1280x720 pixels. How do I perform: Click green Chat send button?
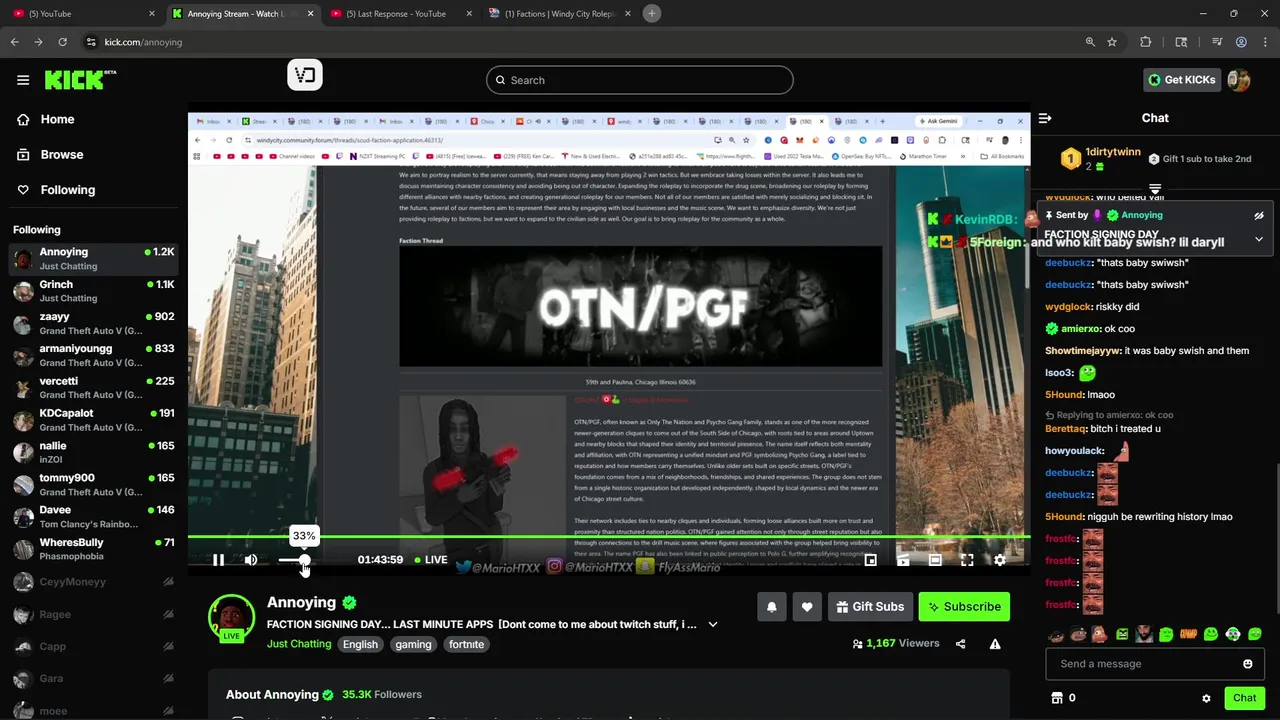[1245, 698]
